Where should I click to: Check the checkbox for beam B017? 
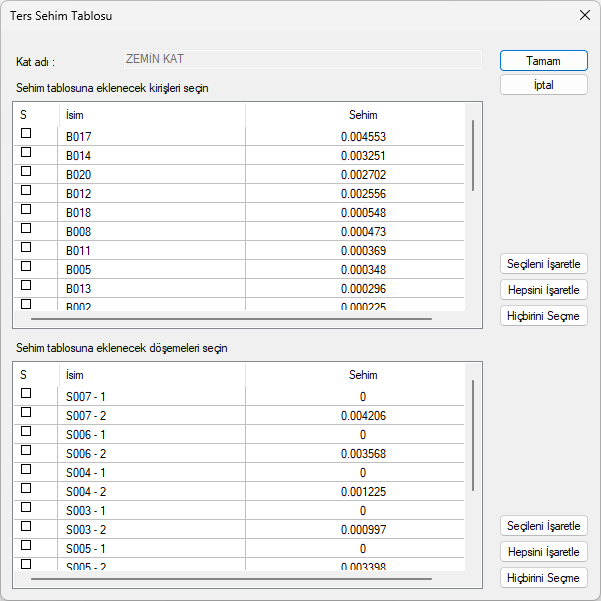pyautogui.click(x=26, y=134)
